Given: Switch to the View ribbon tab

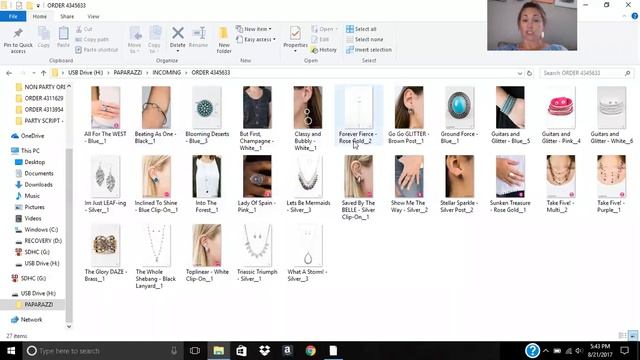Looking at the screenshot, I should (x=93, y=16).
